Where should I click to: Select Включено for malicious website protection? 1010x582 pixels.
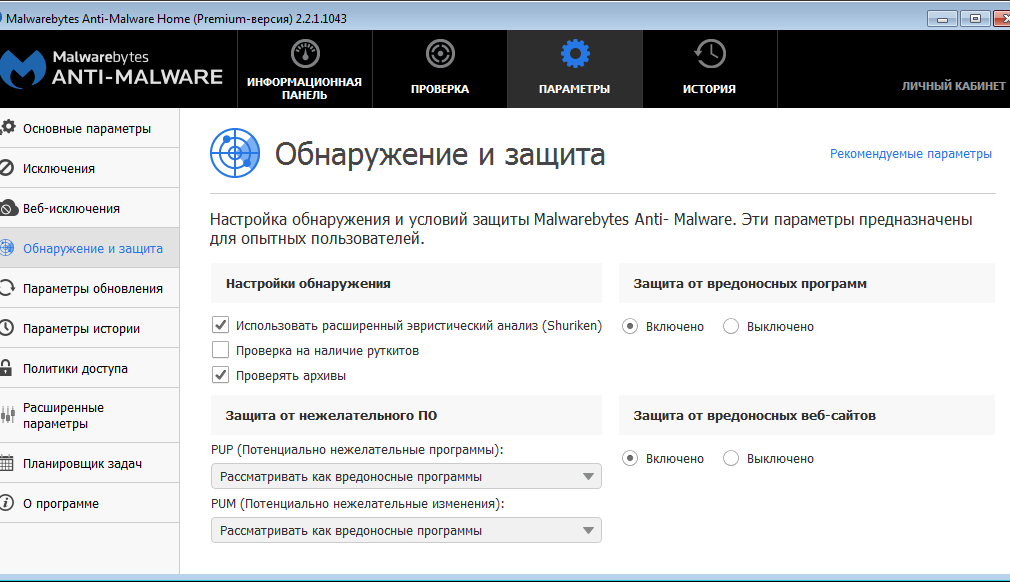[630, 458]
